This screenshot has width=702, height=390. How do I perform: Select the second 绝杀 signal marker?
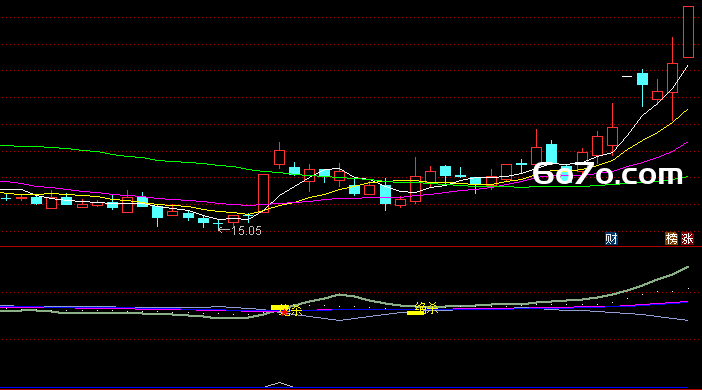tap(423, 308)
